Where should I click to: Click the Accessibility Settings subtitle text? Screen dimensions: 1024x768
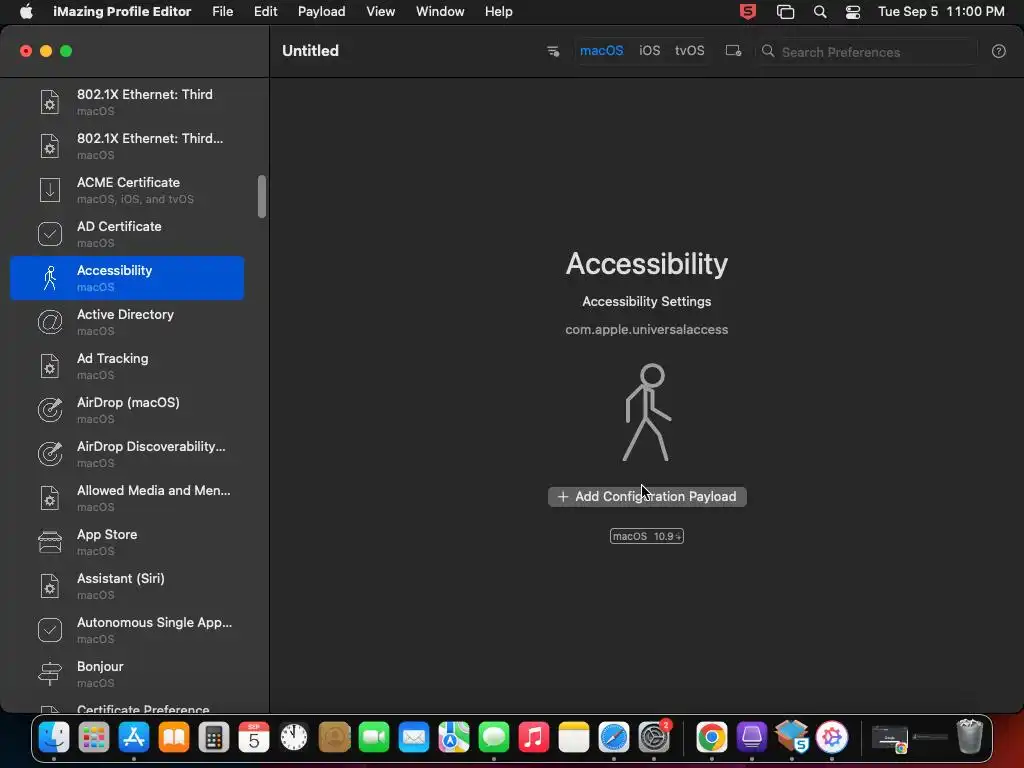click(647, 301)
